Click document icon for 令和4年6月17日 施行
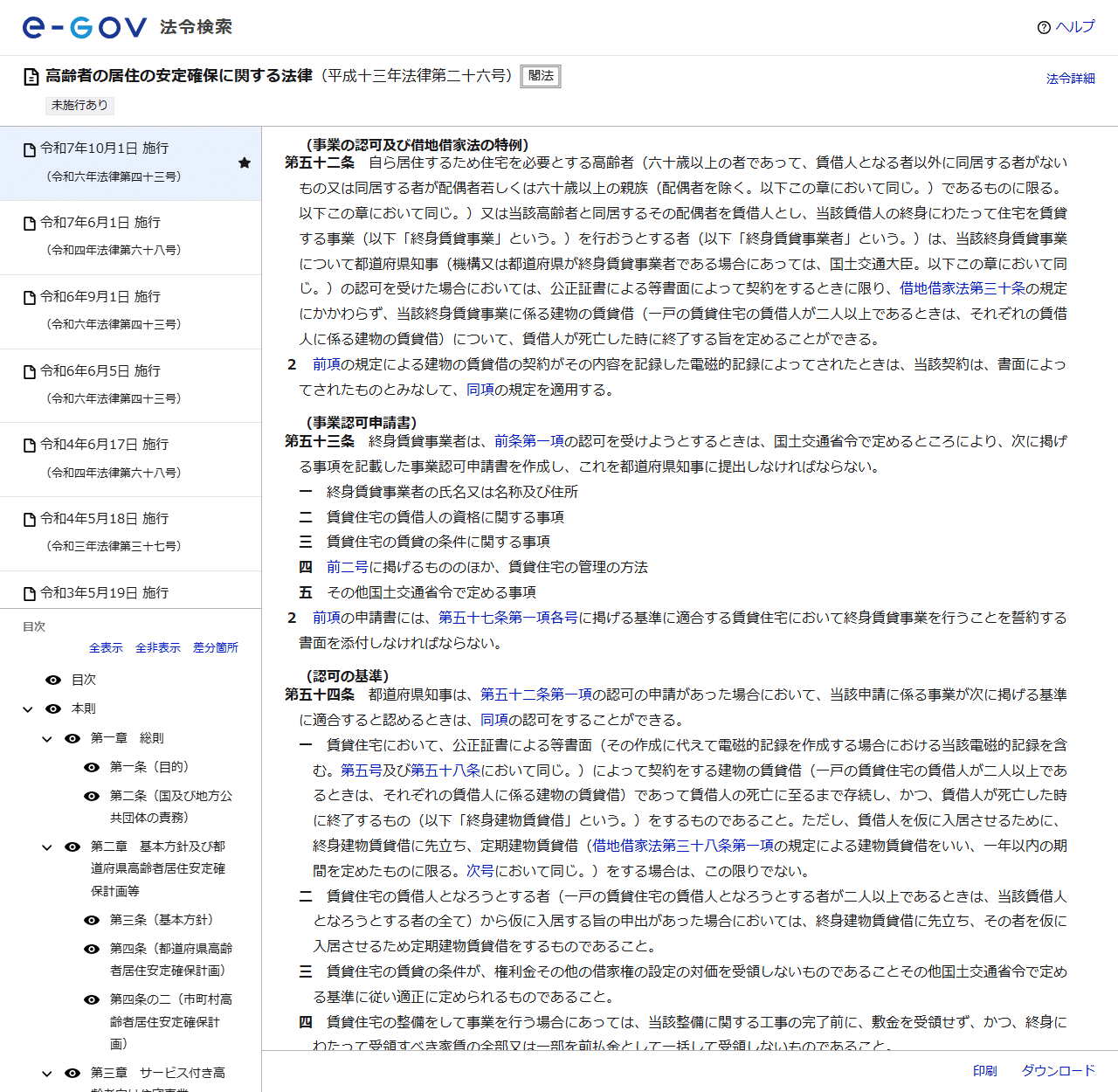 click(x=30, y=446)
